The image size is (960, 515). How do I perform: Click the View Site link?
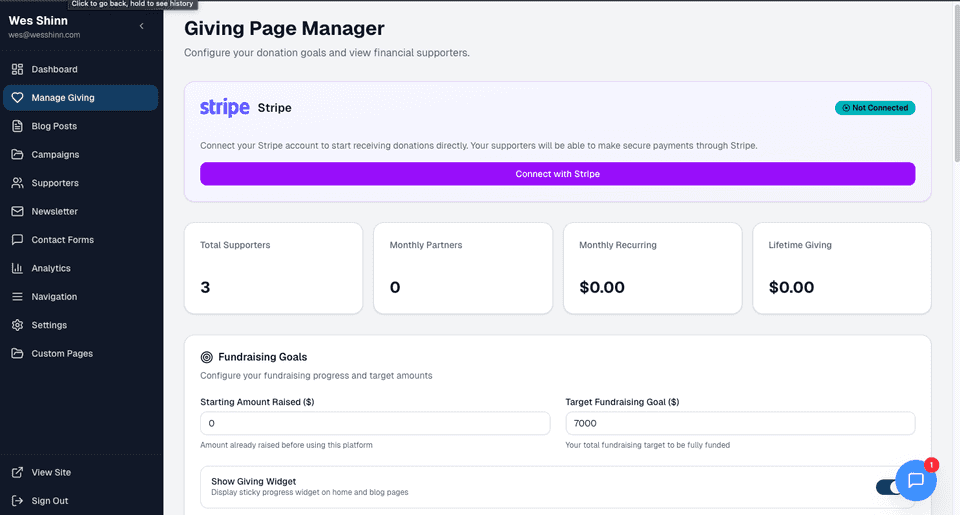pos(50,472)
